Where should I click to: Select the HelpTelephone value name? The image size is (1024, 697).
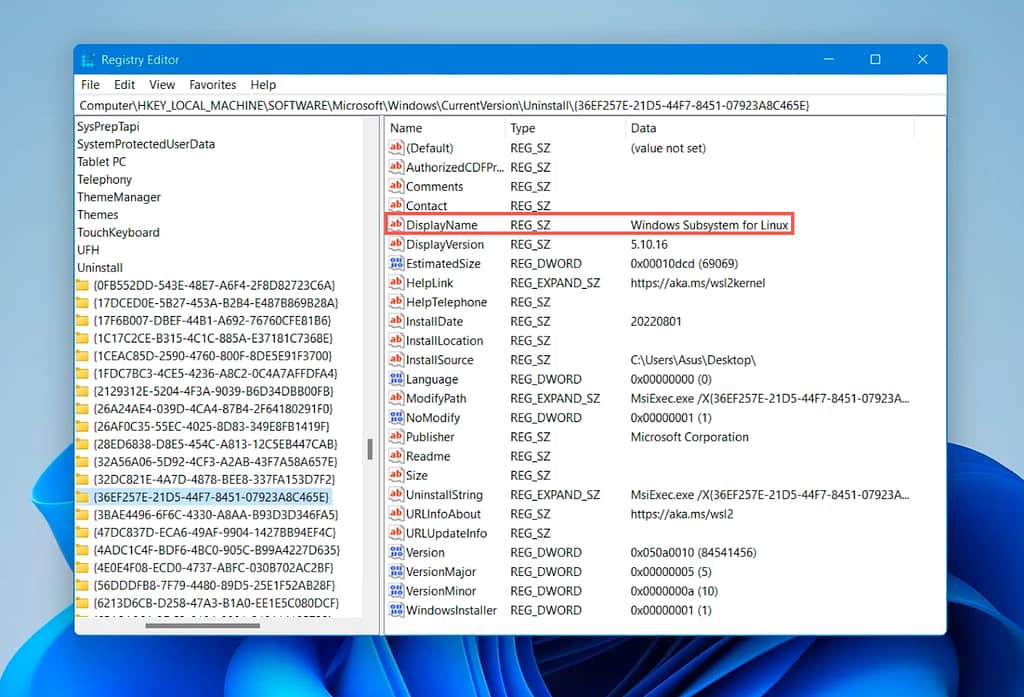point(446,302)
